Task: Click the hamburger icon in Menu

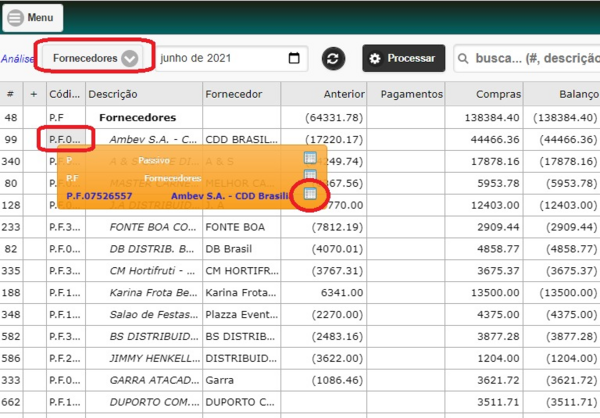Action: pyautogui.click(x=16, y=18)
